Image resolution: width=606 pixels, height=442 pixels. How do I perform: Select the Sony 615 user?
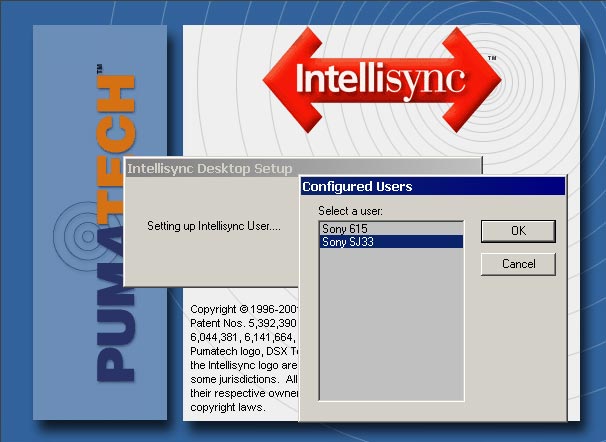pyautogui.click(x=391, y=229)
